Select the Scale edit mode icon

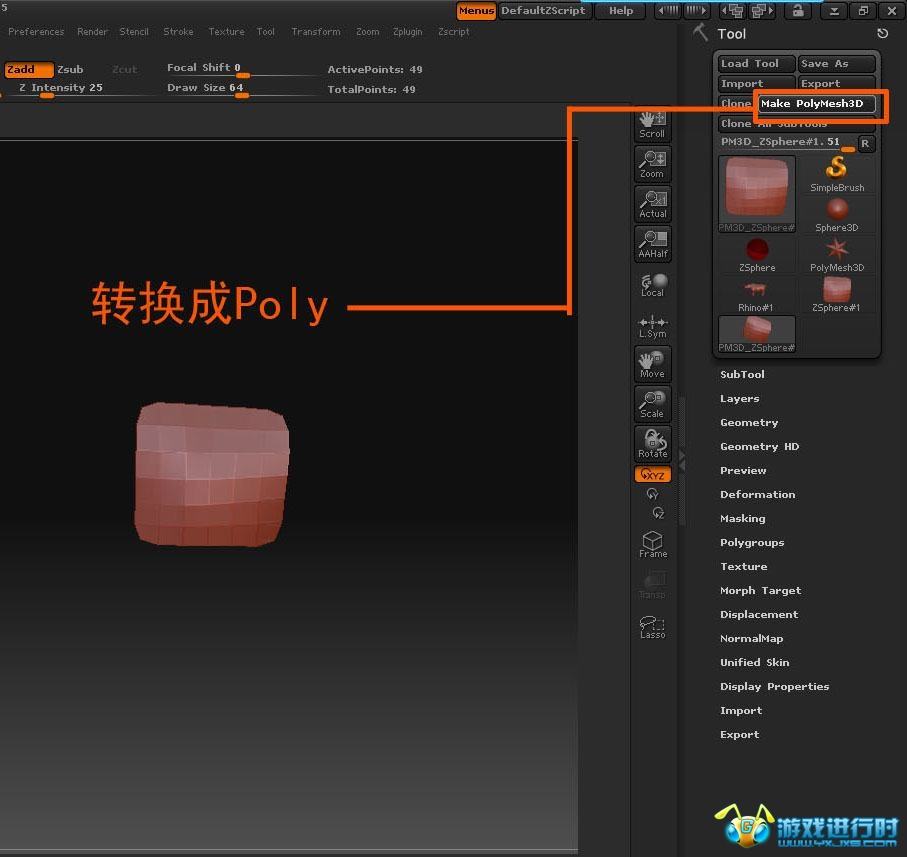pos(652,404)
